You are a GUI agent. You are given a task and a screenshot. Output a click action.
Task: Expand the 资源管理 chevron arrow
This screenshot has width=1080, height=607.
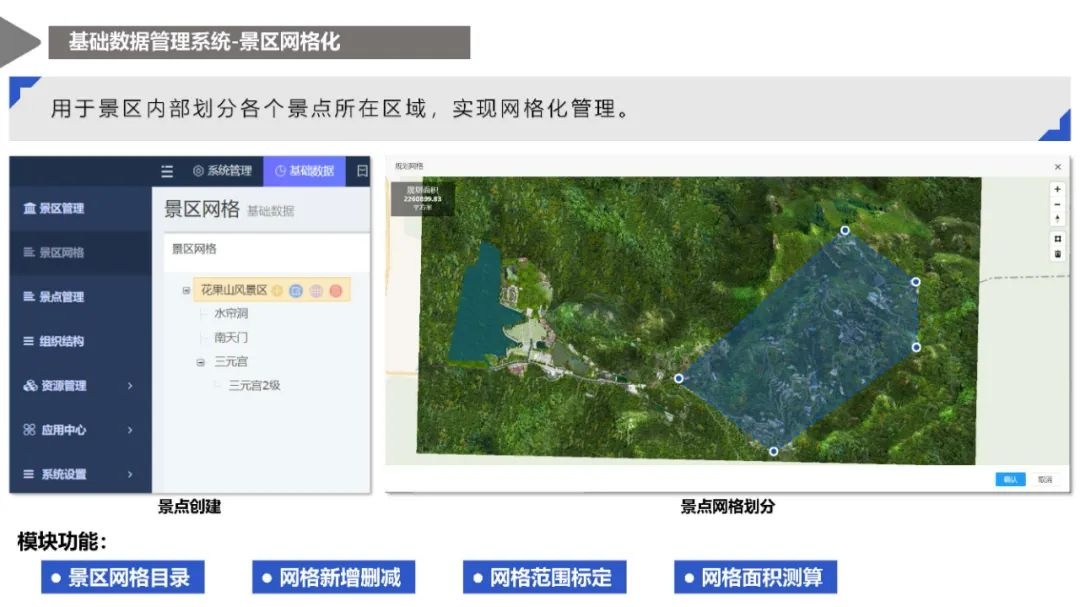[x=129, y=385]
